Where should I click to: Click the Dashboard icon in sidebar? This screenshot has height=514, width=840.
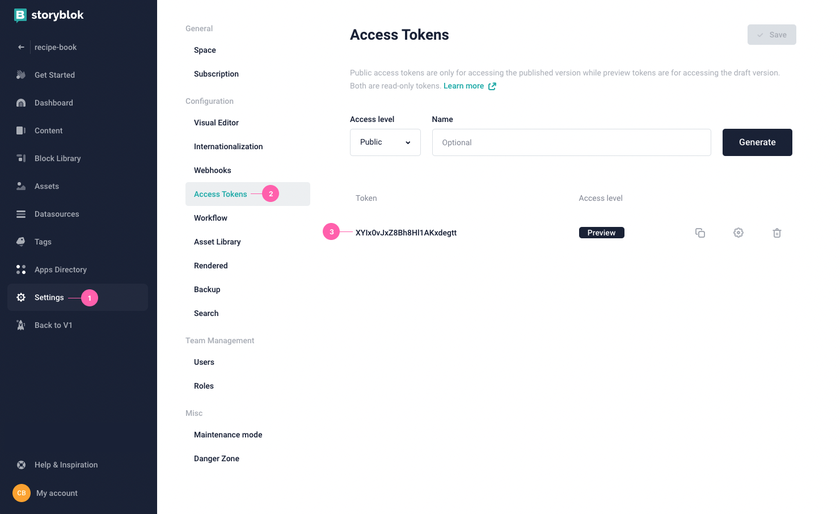click(21, 103)
